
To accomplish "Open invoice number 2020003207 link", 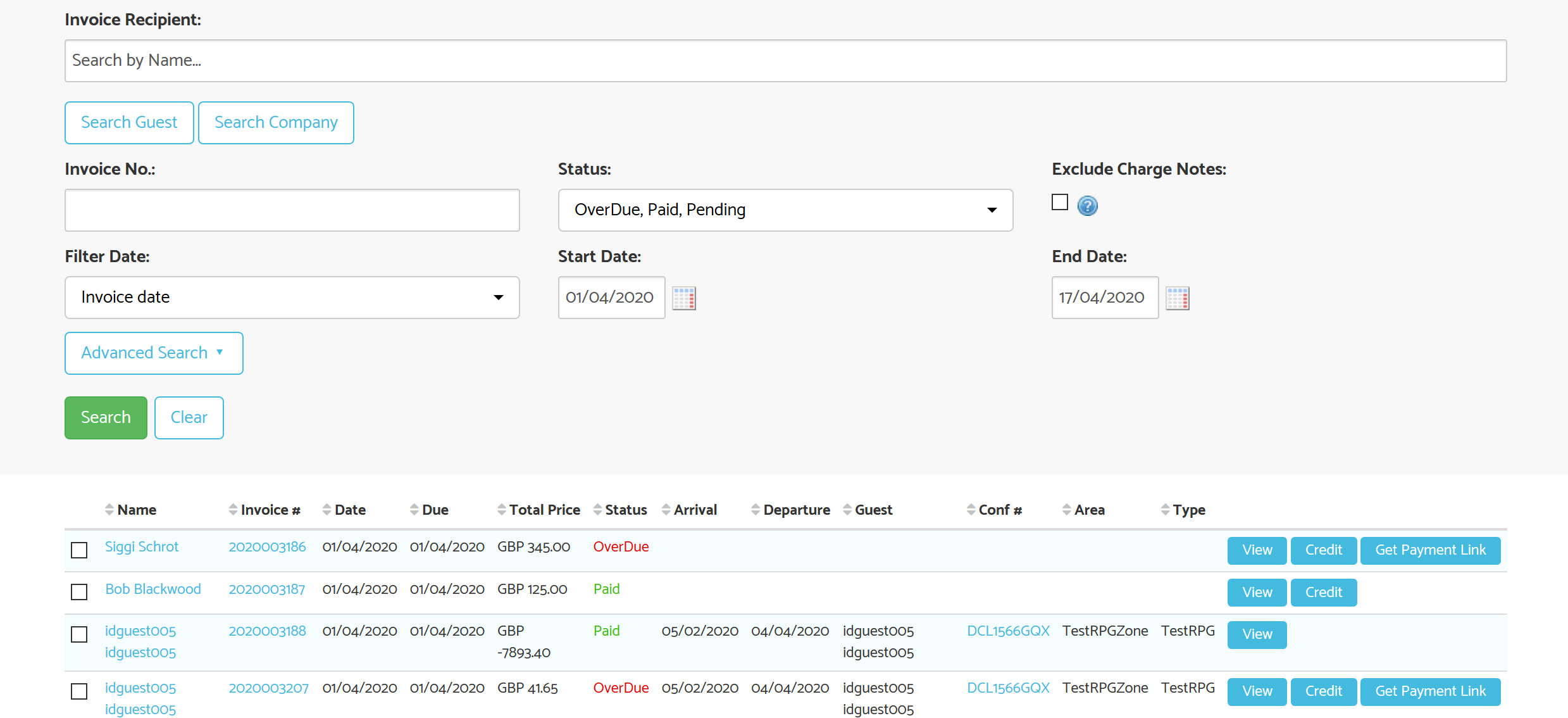I will pyautogui.click(x=268, y=688).
